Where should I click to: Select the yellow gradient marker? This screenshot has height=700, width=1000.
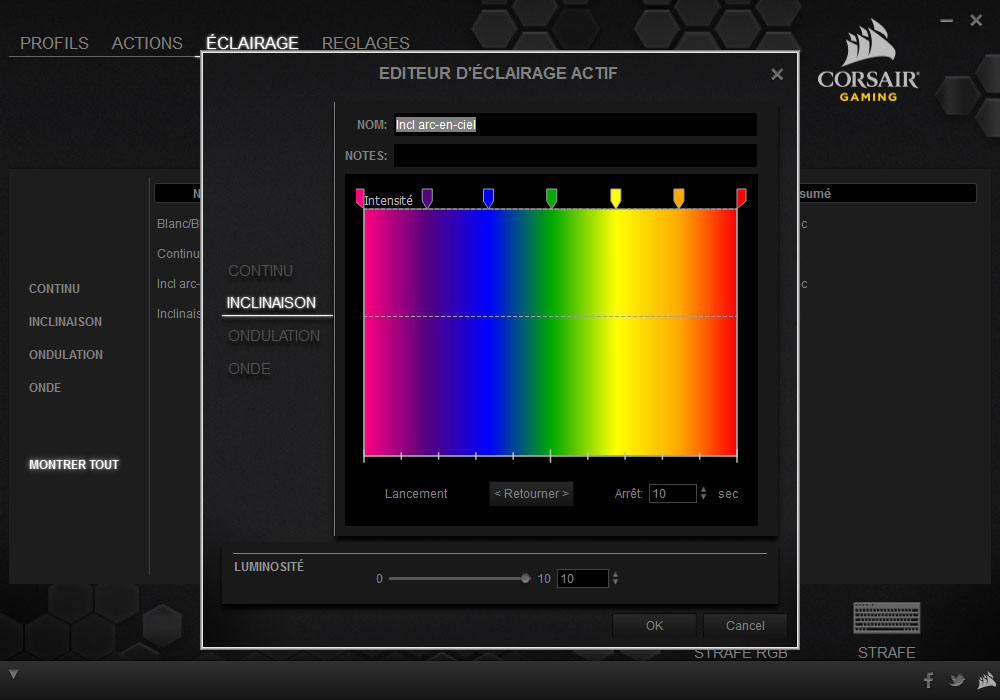[x=615, y=197]
